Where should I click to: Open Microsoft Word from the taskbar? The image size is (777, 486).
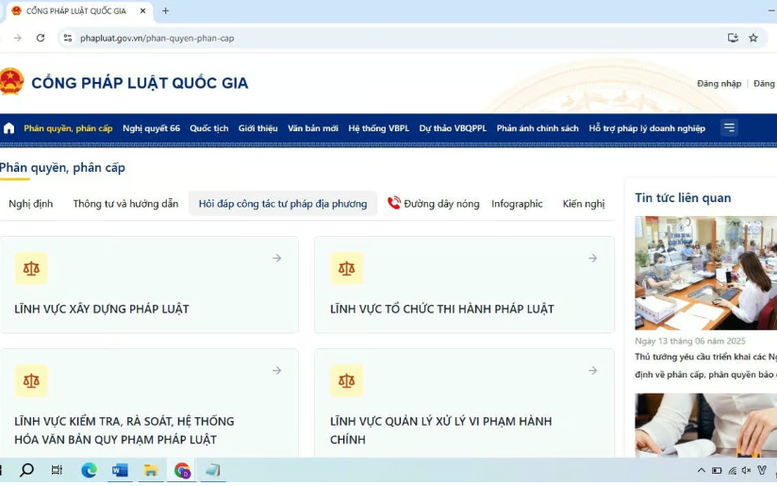[120, 470]
